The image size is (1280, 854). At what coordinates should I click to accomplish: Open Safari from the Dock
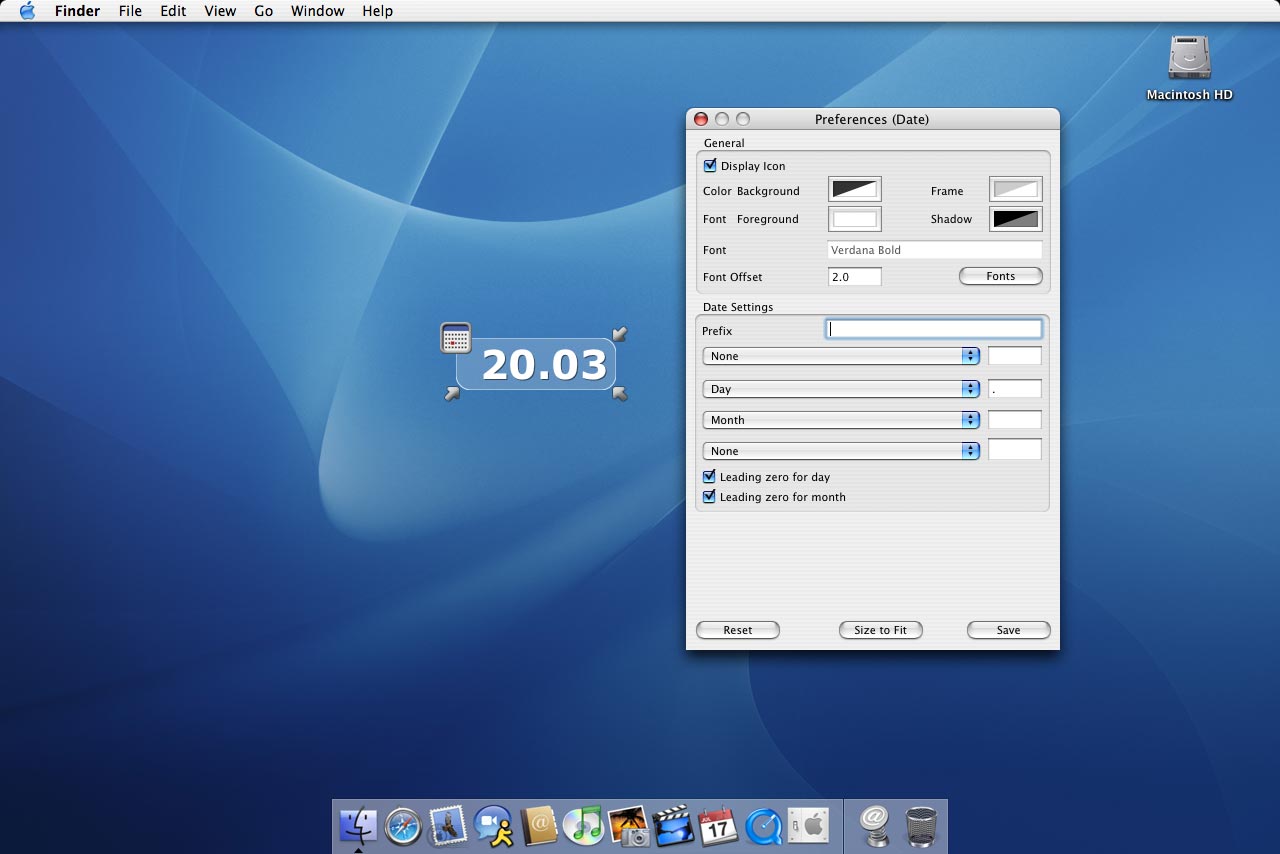[x=403, y=826]
